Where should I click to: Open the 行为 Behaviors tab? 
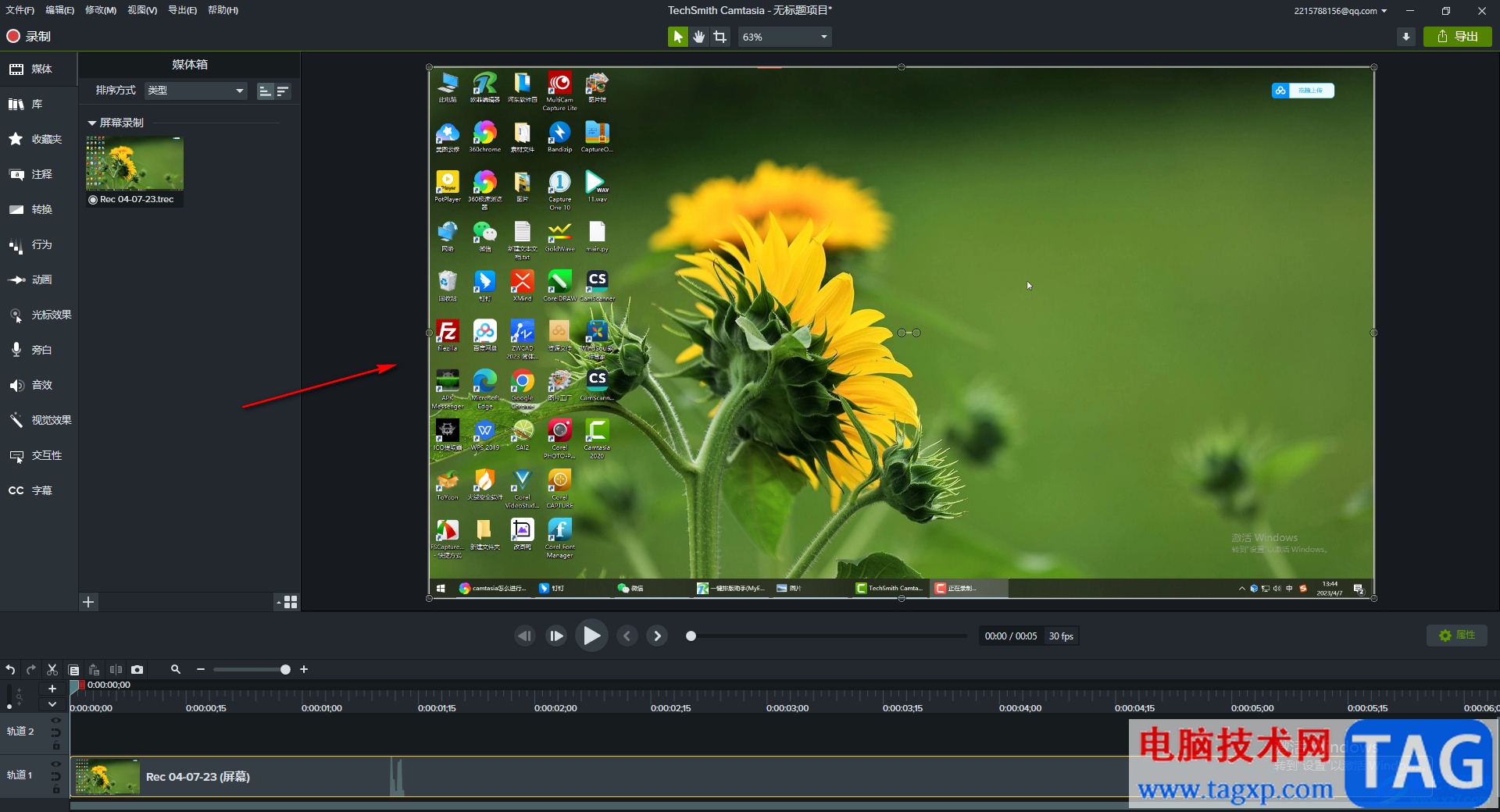(38, 244)
